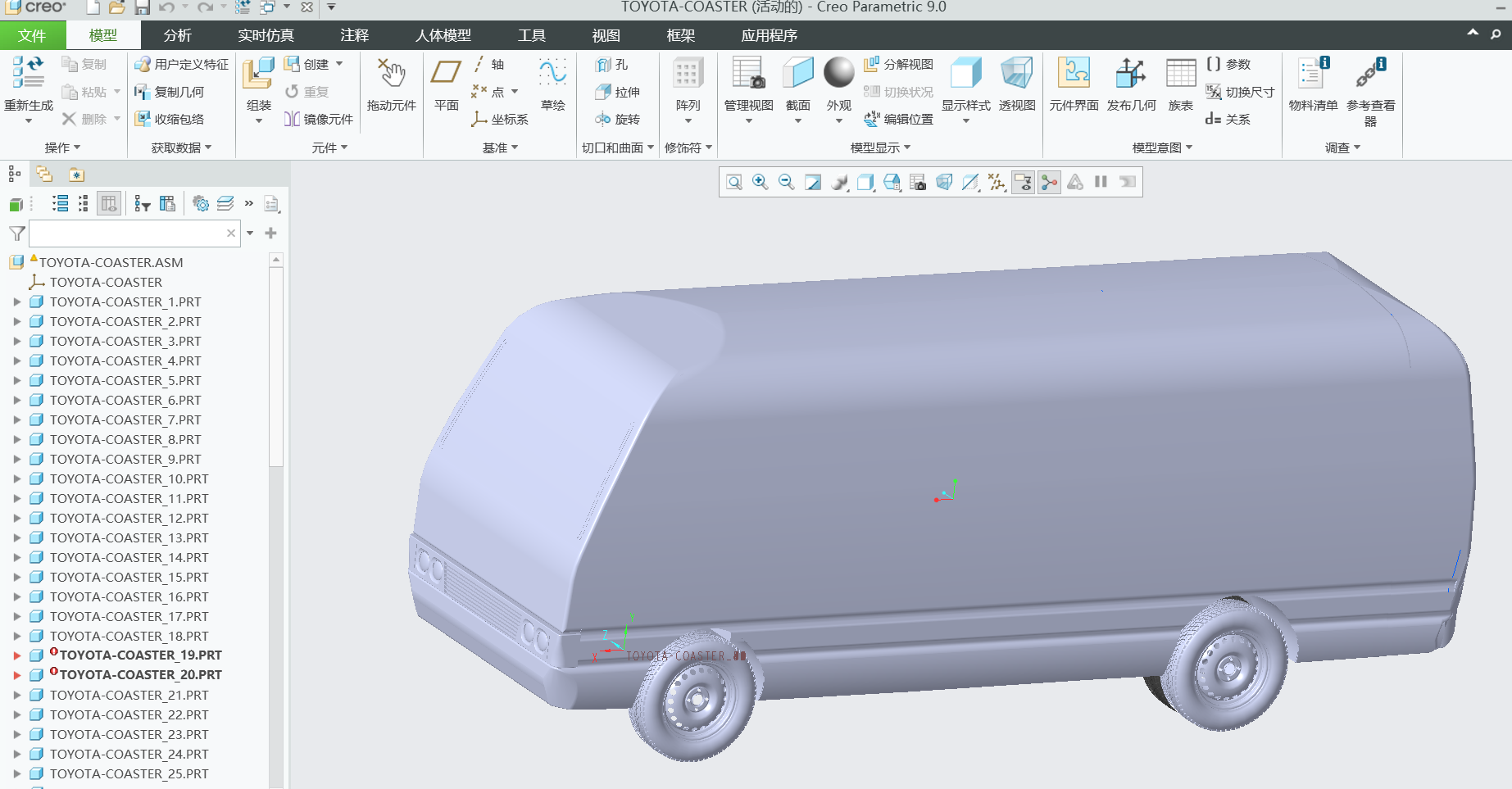Switch to the 视图 tab
The width and height of the screenshot is (1512, 789).
point(606,35)
